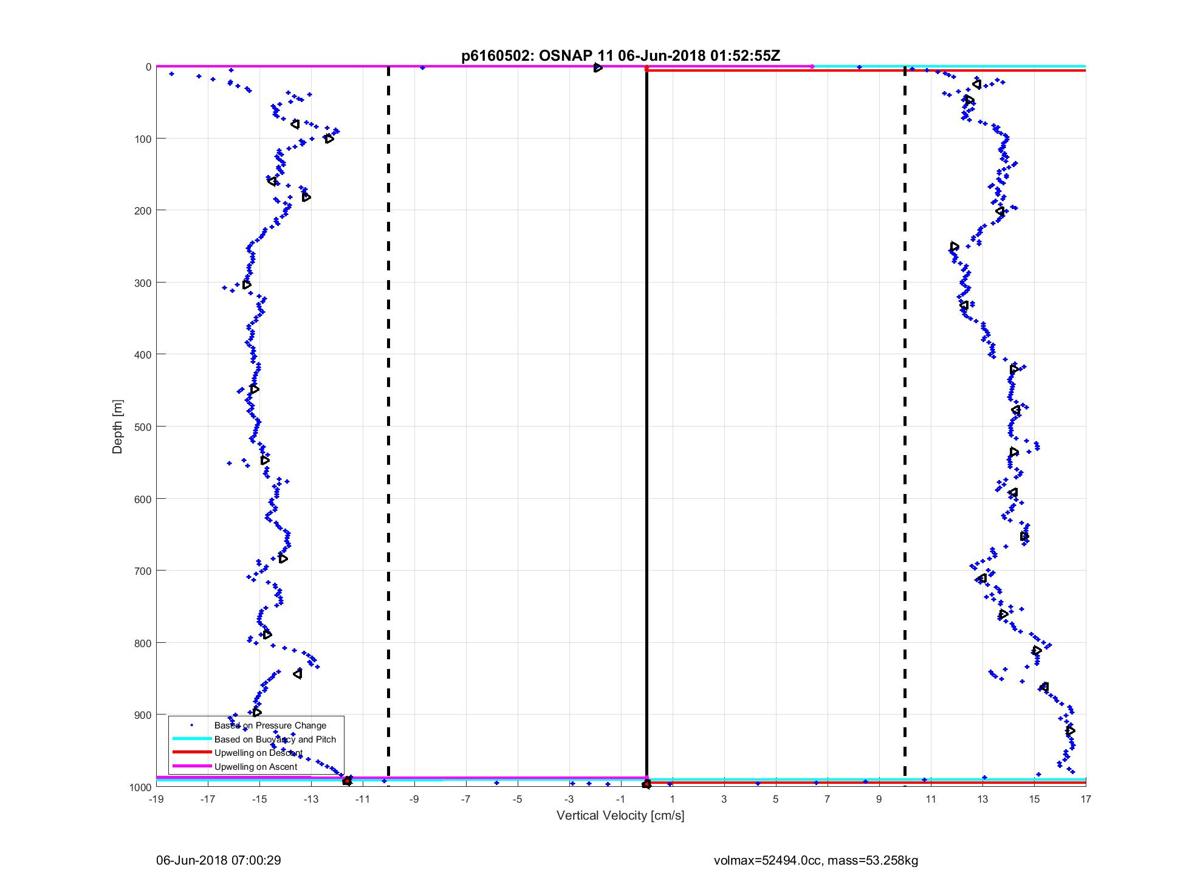
Task: Click positive x-axis tick label "5"
Action: [x=776, y=800]
